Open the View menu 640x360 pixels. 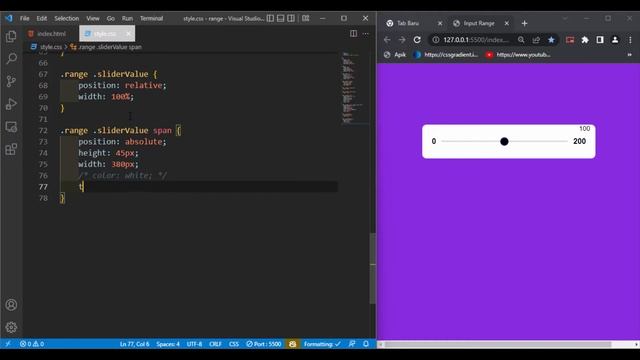93,18
